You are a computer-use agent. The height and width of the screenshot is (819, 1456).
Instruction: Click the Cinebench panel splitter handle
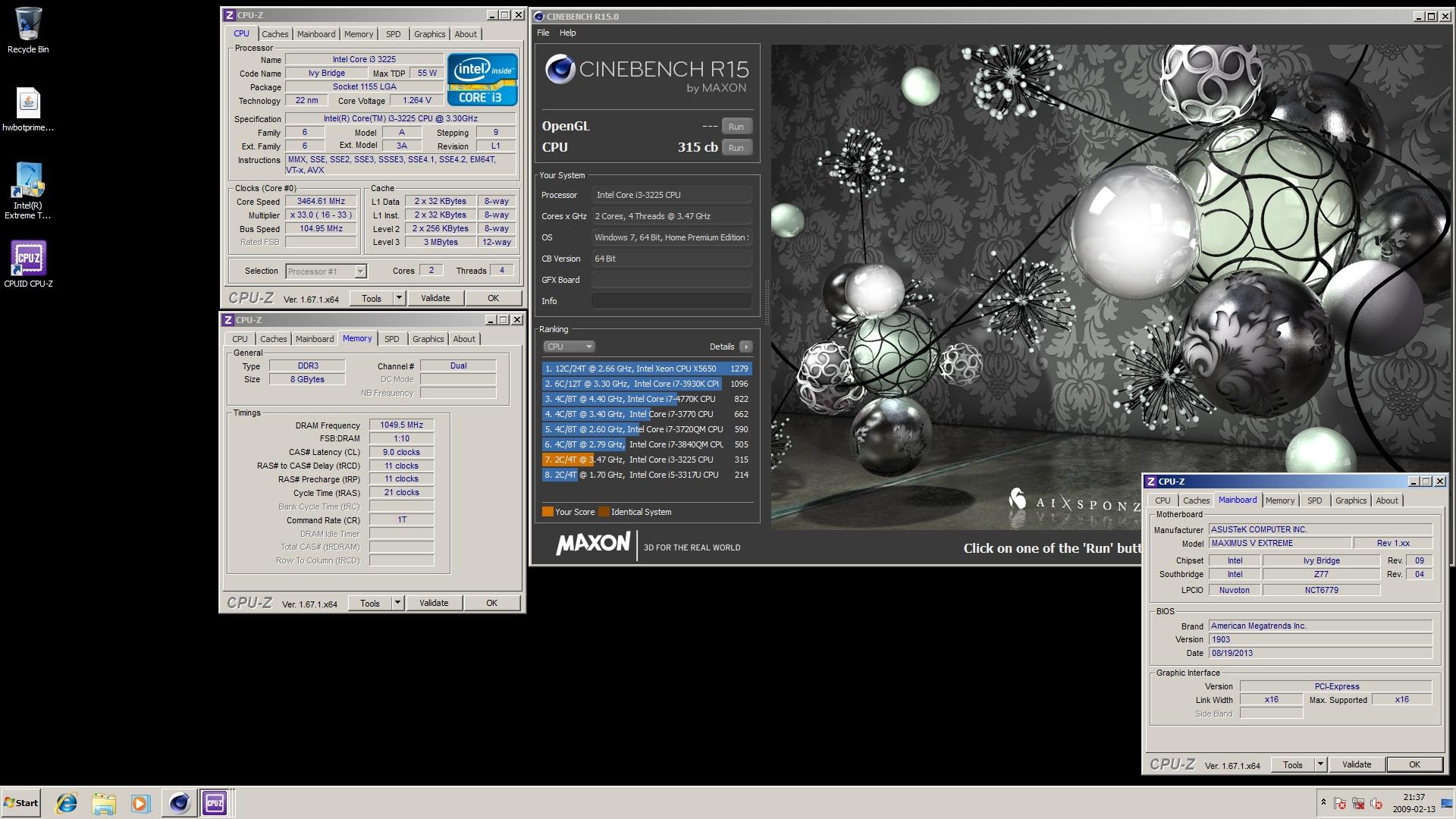(766, 303)
